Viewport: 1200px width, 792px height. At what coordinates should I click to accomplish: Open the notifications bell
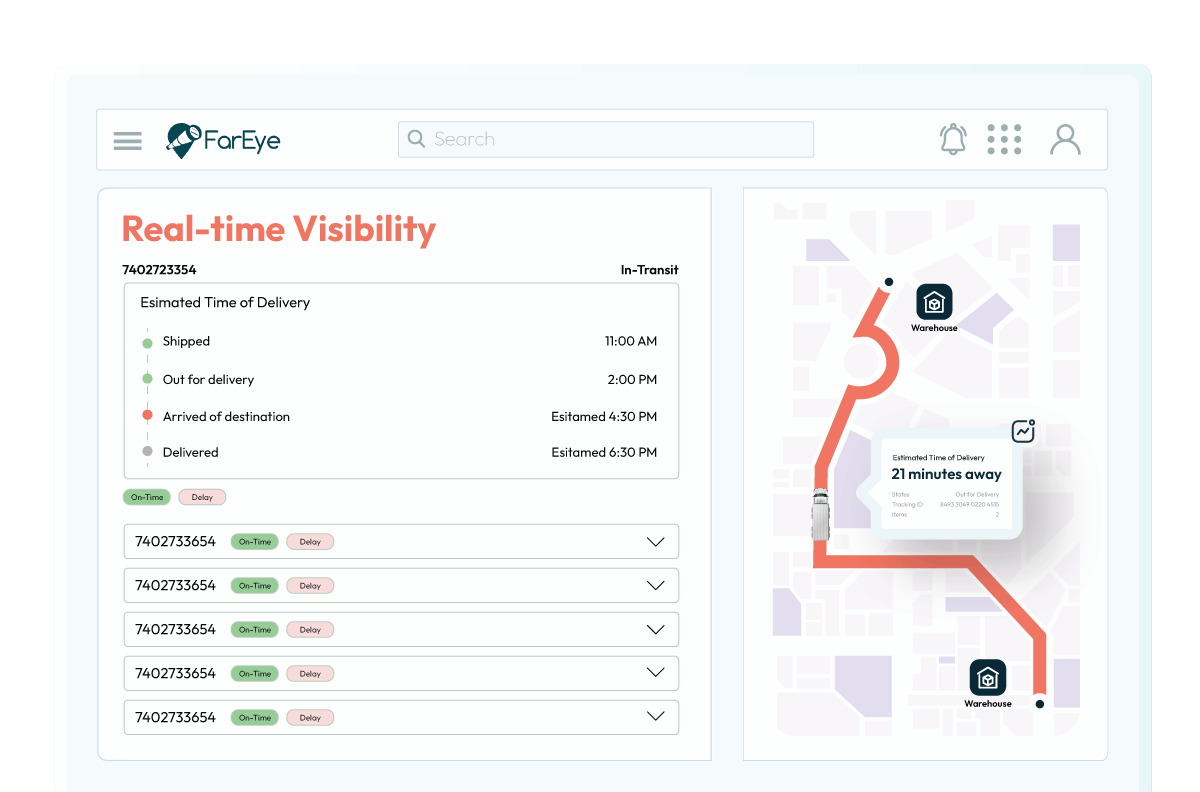(x=953, y=139)
